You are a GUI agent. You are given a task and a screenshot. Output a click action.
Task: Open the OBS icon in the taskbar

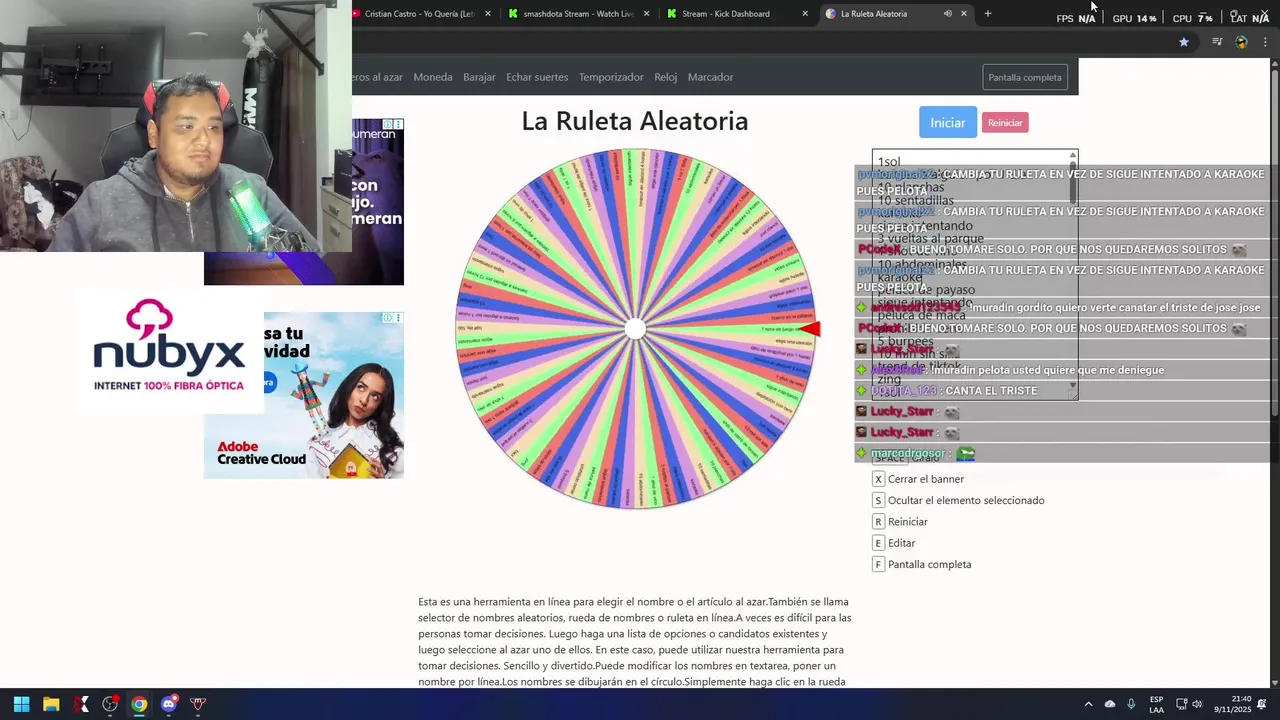pyautogui.click(x=110, y=704)
